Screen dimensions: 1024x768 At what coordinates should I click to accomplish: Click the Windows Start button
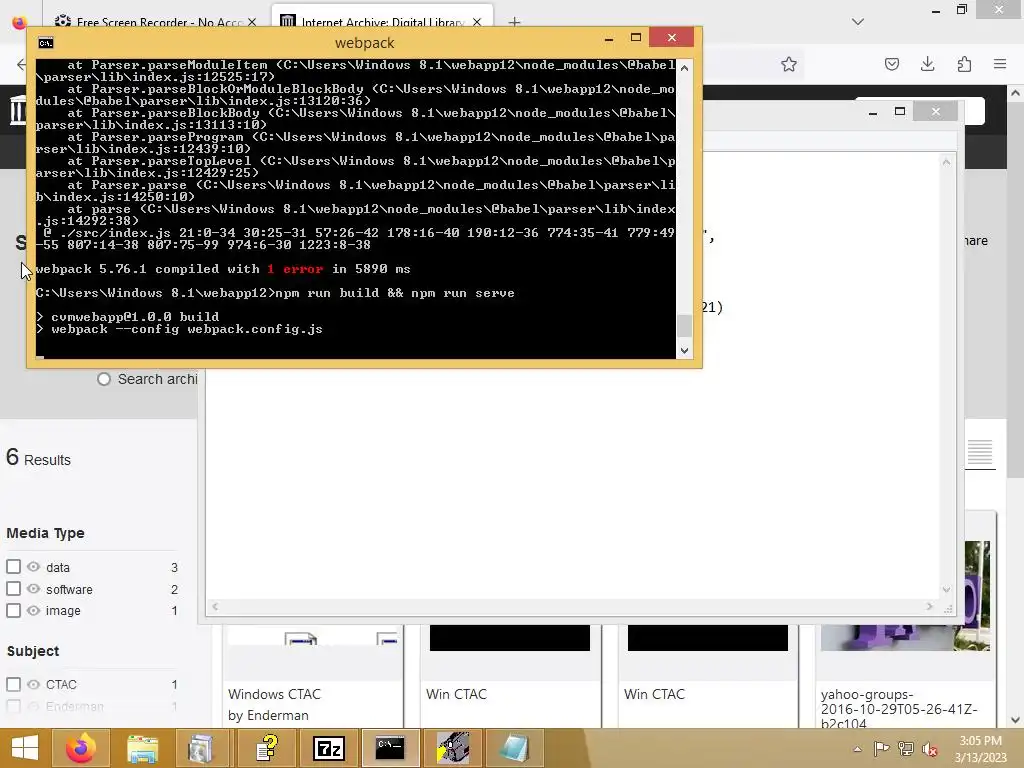(25, 748)
